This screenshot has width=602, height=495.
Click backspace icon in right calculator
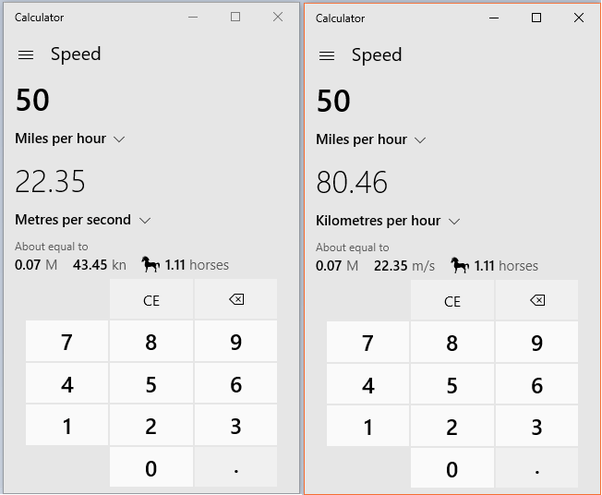point(537,300)
